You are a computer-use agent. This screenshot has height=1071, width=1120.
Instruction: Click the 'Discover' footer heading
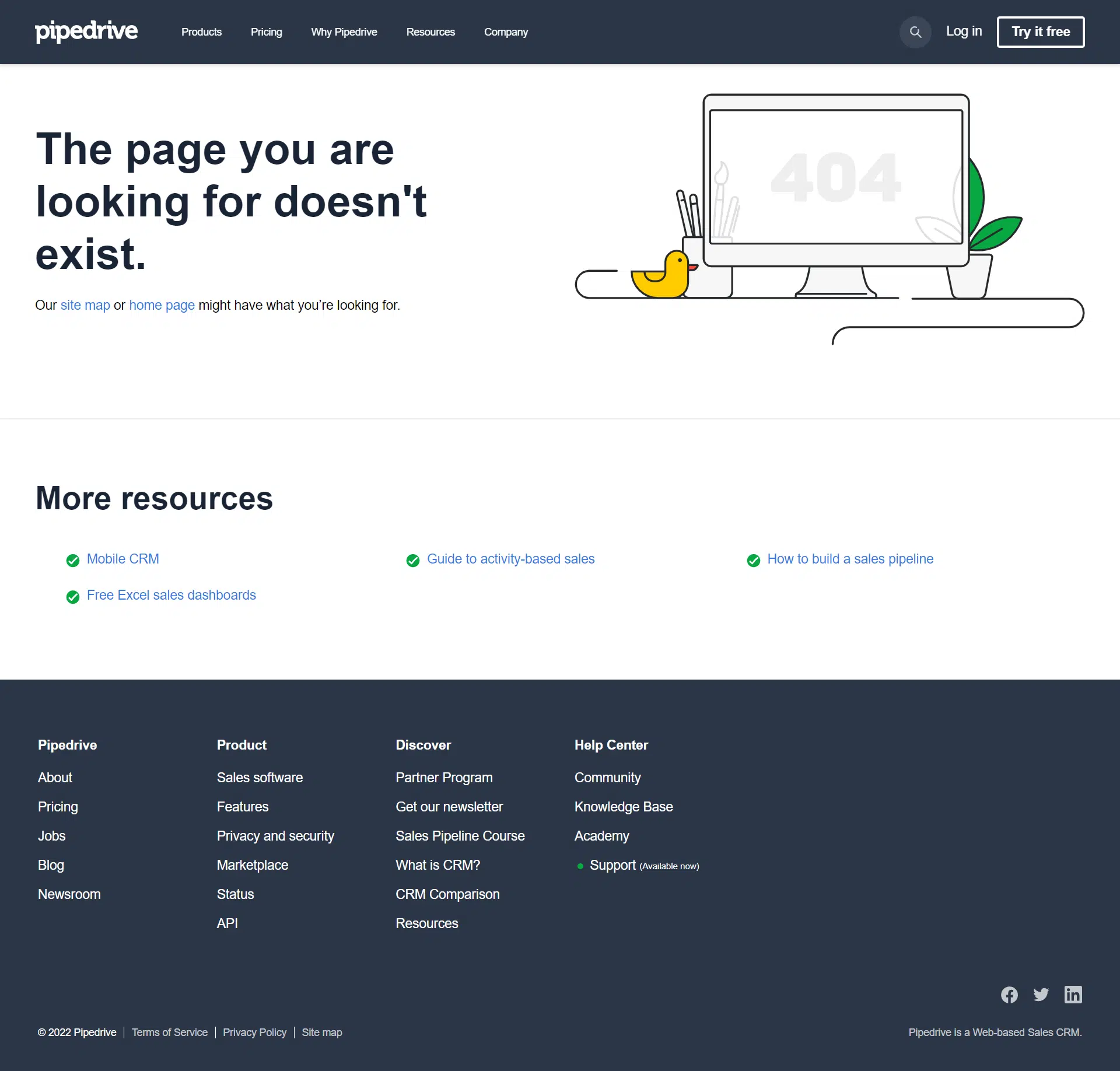(x=423, y=745)
